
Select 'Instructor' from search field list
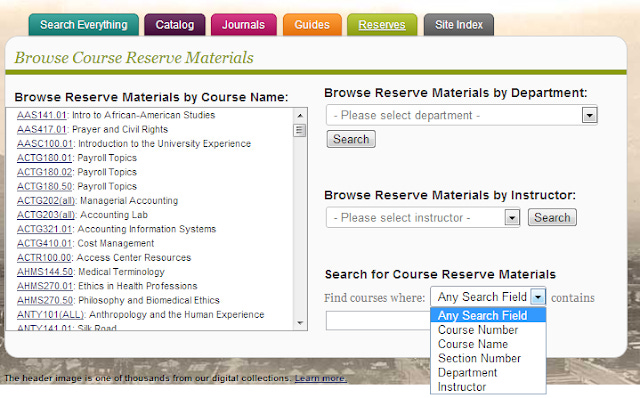(488, 387)
